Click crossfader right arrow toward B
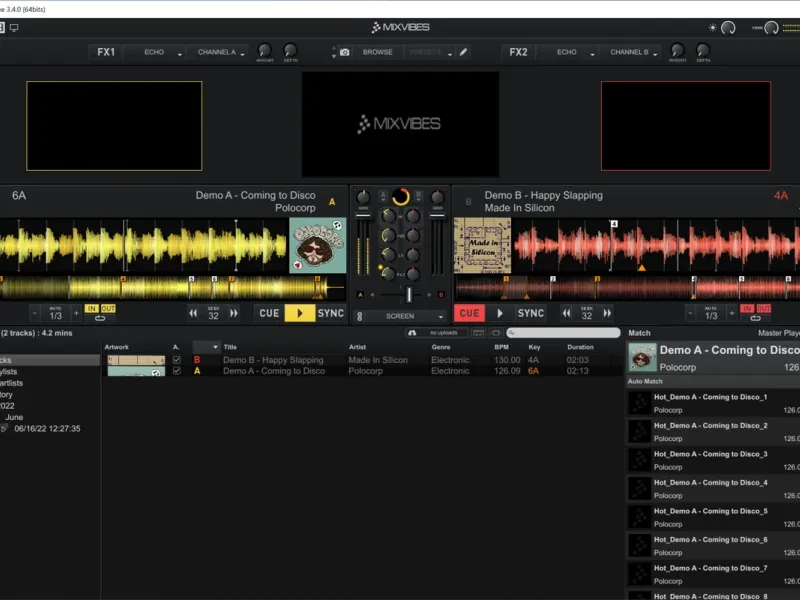The width and height of the screenshot is (800, 600). 429,295
